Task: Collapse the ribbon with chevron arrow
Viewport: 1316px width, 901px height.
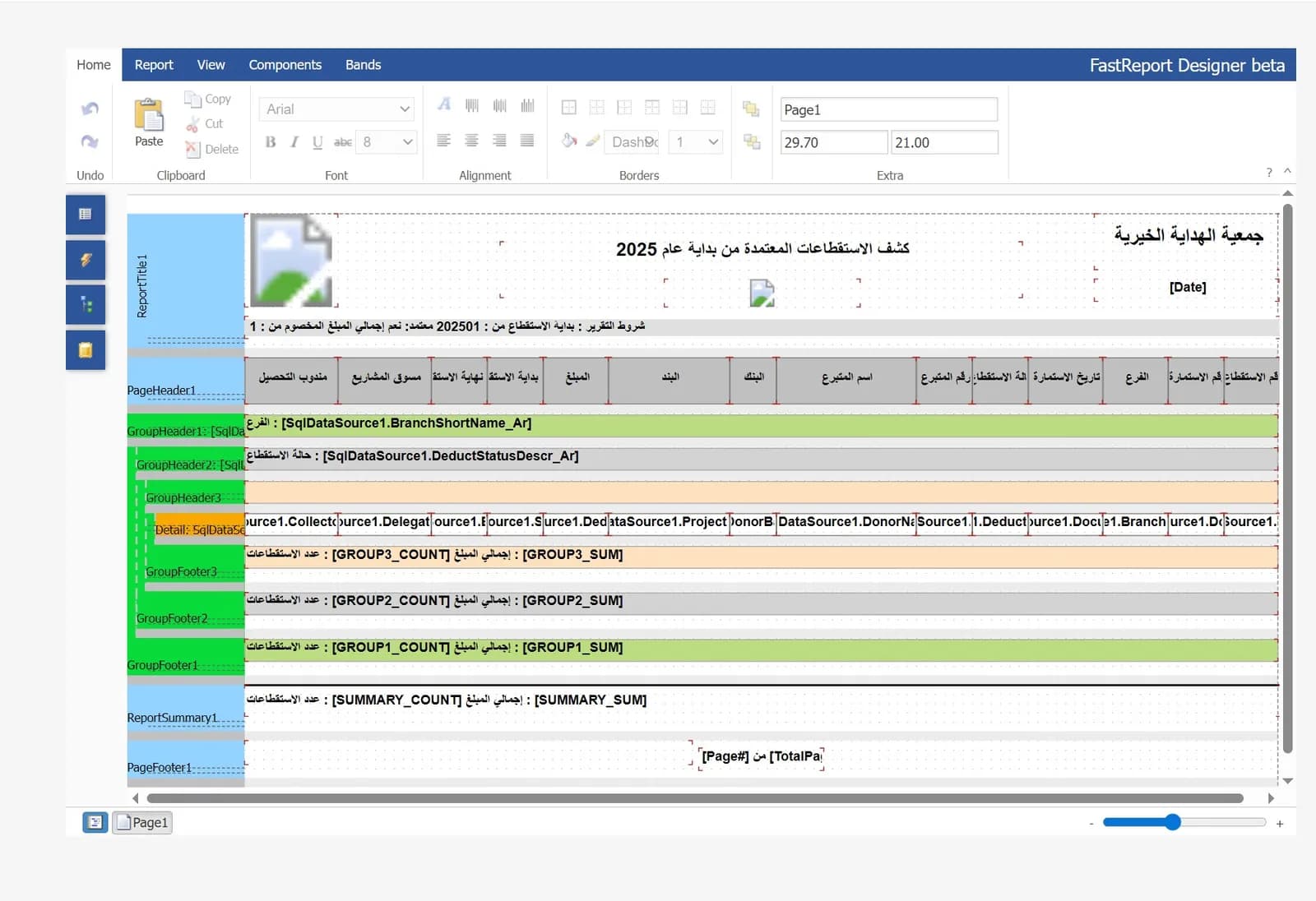Action: 1287,171
